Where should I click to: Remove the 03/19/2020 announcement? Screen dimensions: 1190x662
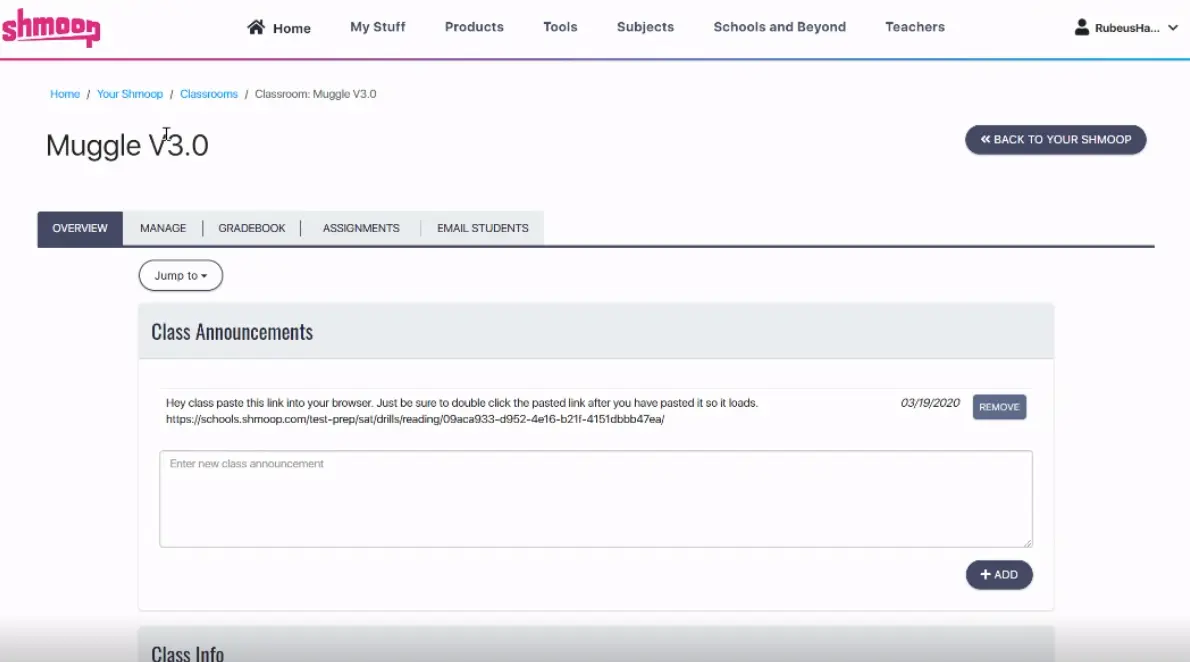[x=999, y=407]
